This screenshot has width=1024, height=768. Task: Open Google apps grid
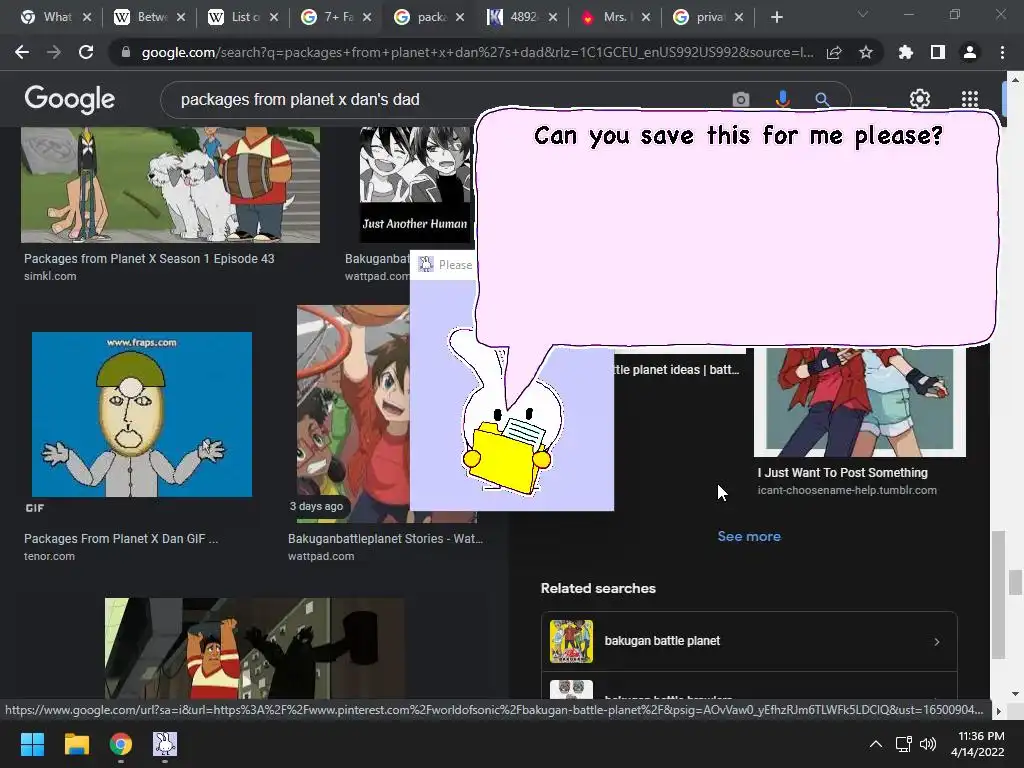click(x=970, y=99)
